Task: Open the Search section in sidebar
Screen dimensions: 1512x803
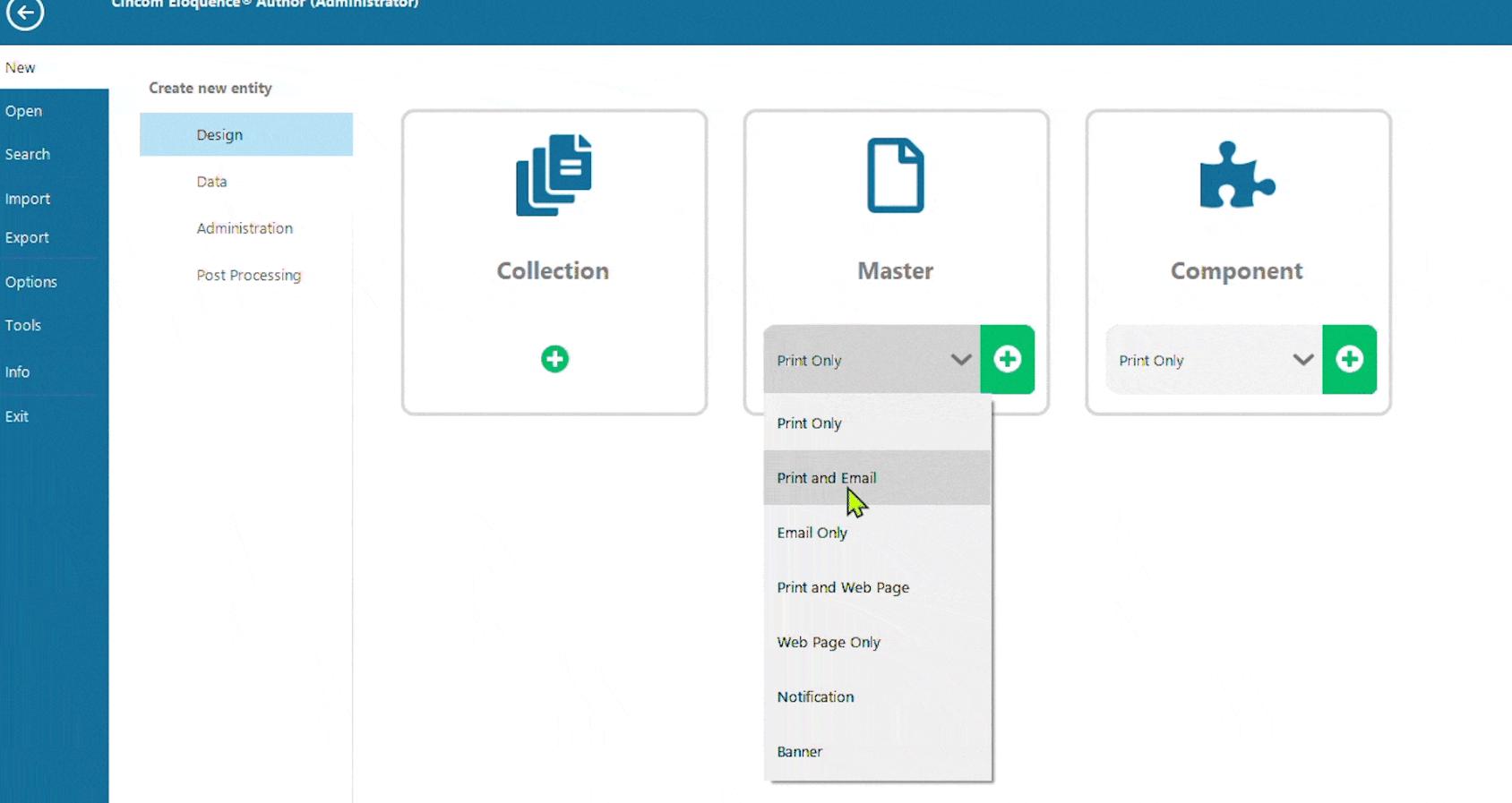Action: [x=28, y=154]
